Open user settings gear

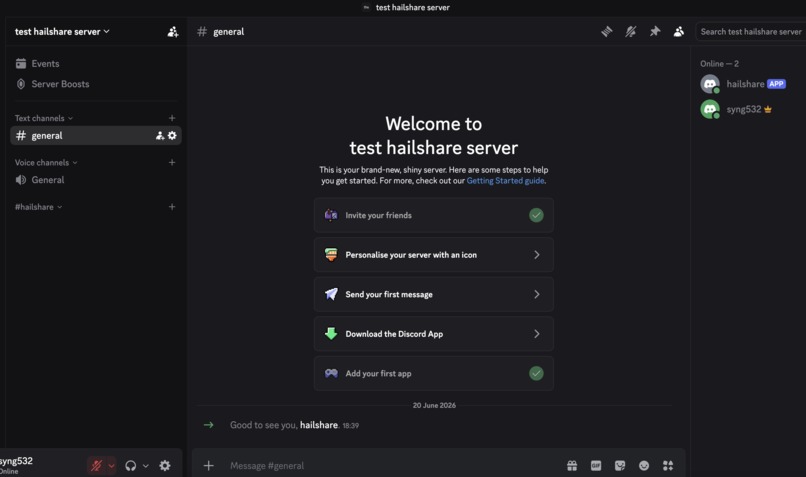tap(164, 466)
